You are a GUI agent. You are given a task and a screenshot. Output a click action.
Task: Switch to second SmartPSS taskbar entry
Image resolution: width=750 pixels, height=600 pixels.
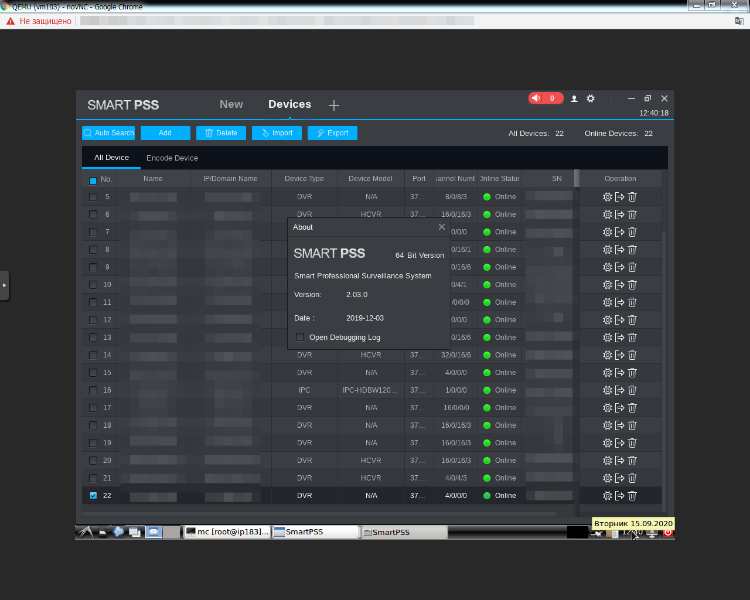point(404,532)
